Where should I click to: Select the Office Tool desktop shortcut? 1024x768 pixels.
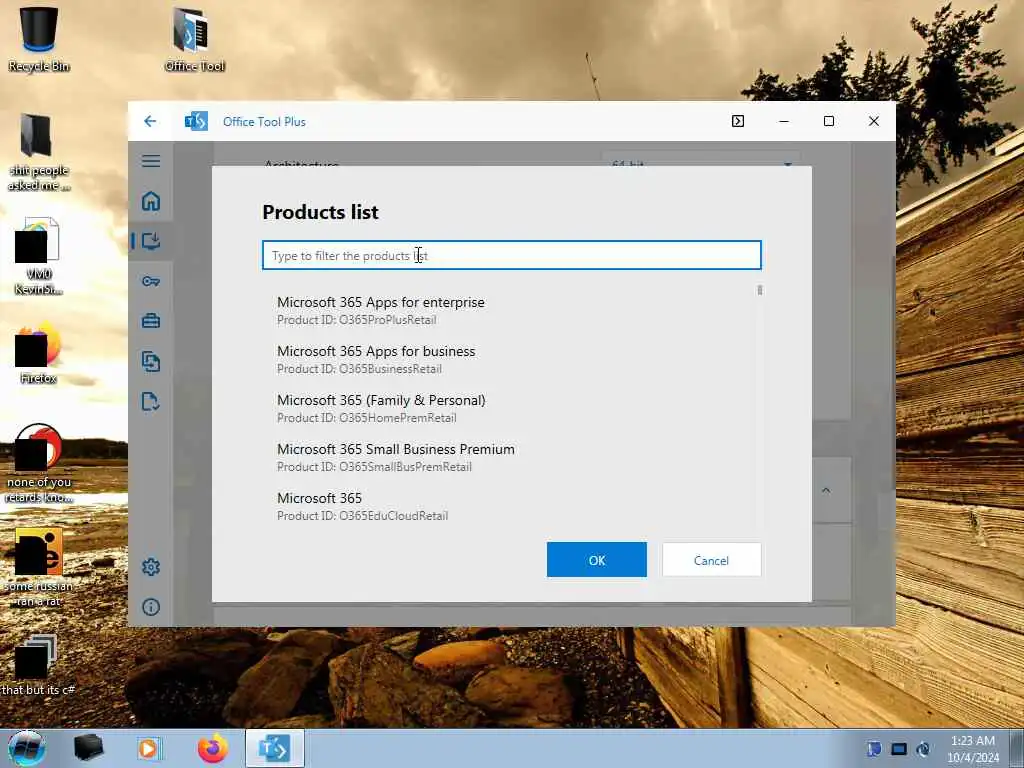[195, 39]
